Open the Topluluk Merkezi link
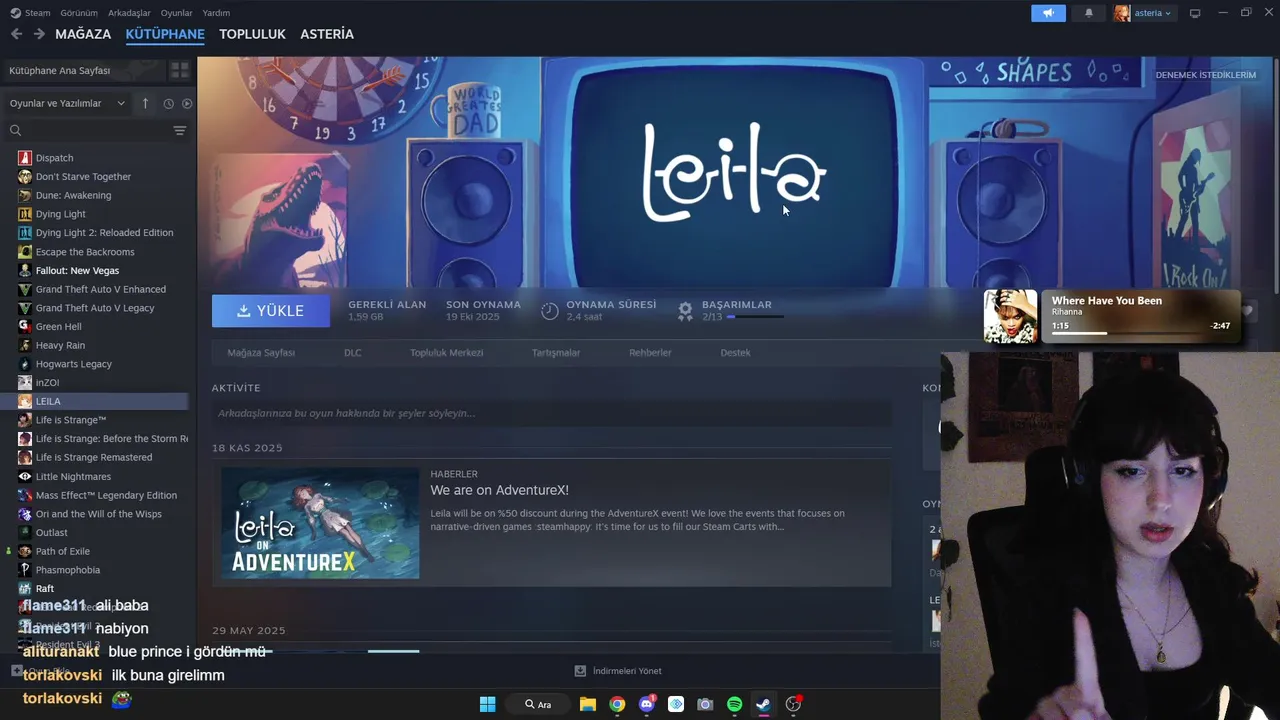Viewport: 1280px width, 720px height. 446,352
